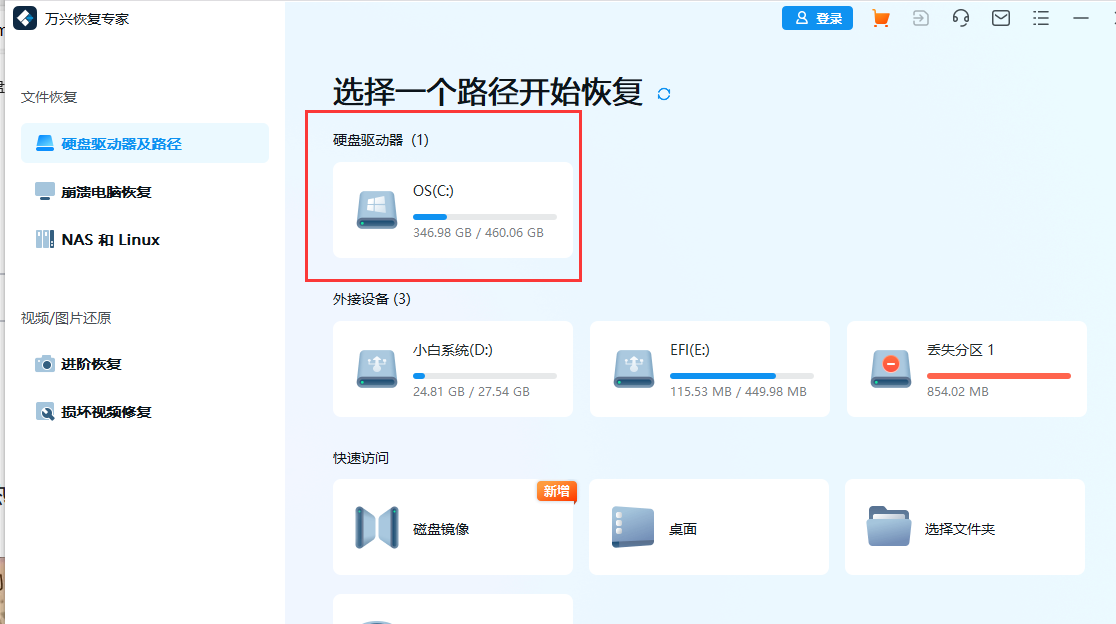
Task: Select the OS(C:) drive to scan
Action: tap(452, 210)
